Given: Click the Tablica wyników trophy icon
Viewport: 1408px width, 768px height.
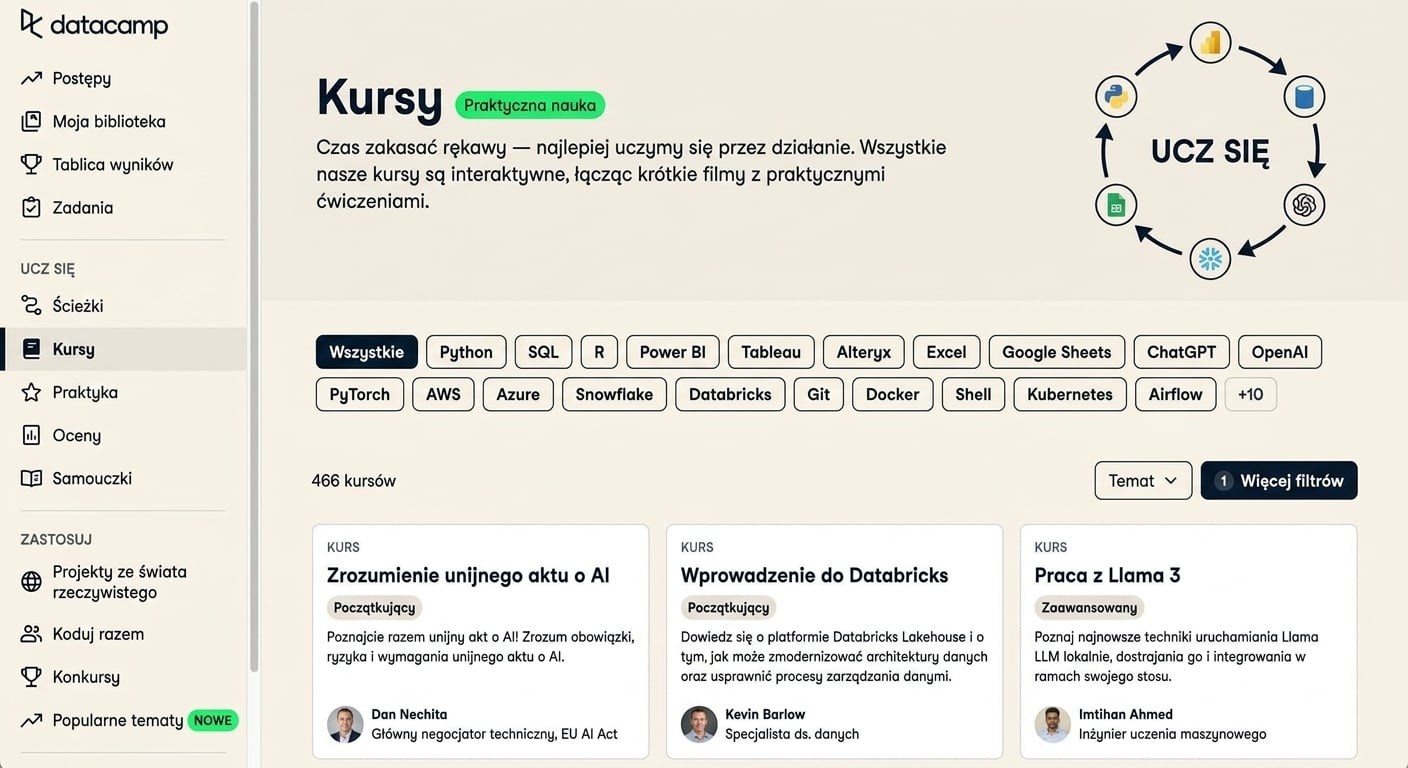Looking at the screenshot, I should [31, 164].
